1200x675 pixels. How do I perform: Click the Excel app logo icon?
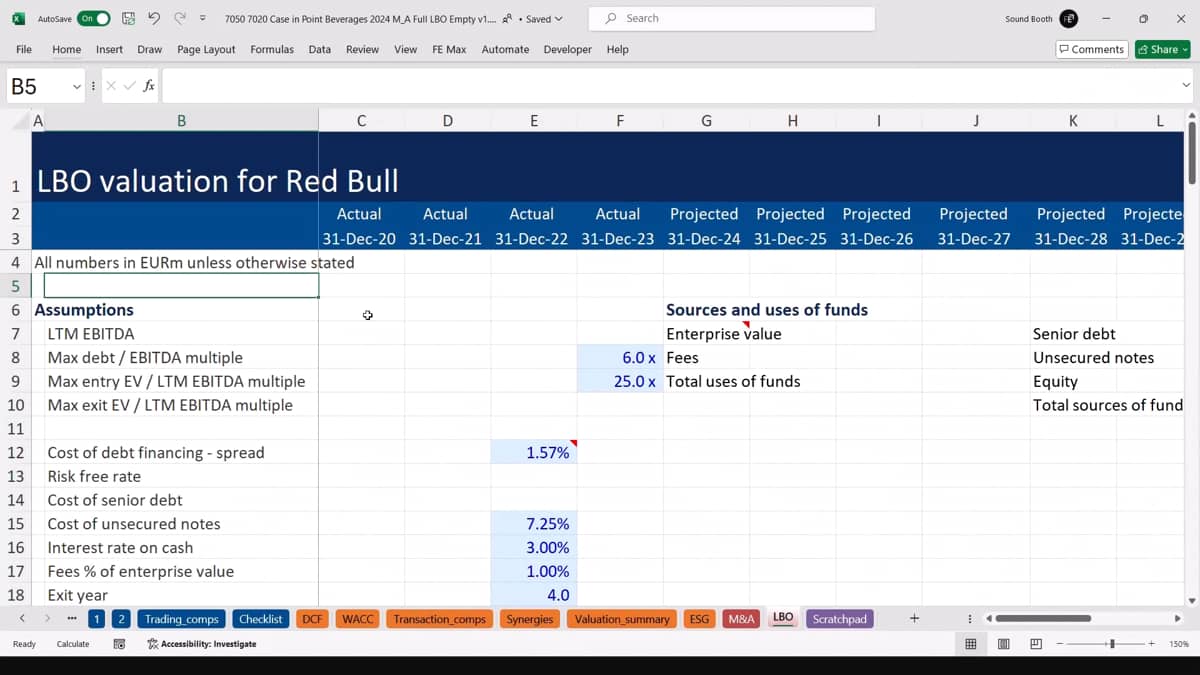[x=18, y=18]
